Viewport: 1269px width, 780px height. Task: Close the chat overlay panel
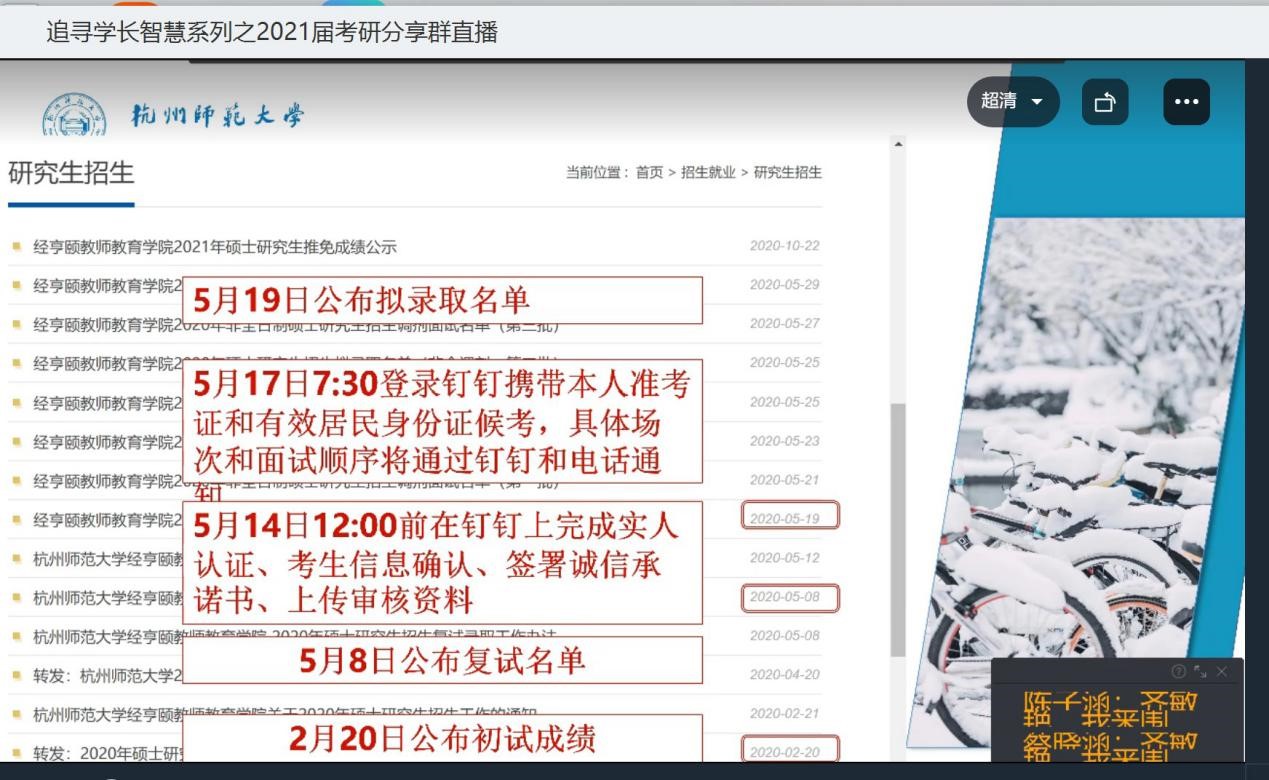(x=1222, y=672)
